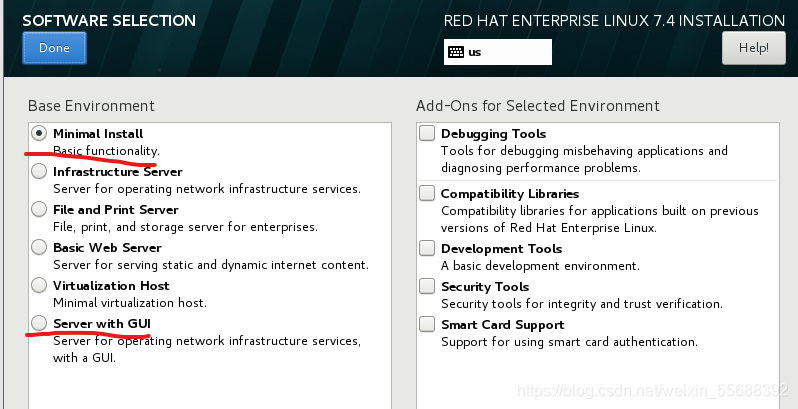Pick the Server with GUI radio button
This screenshot has width=798, height=409.
(39, 323)
